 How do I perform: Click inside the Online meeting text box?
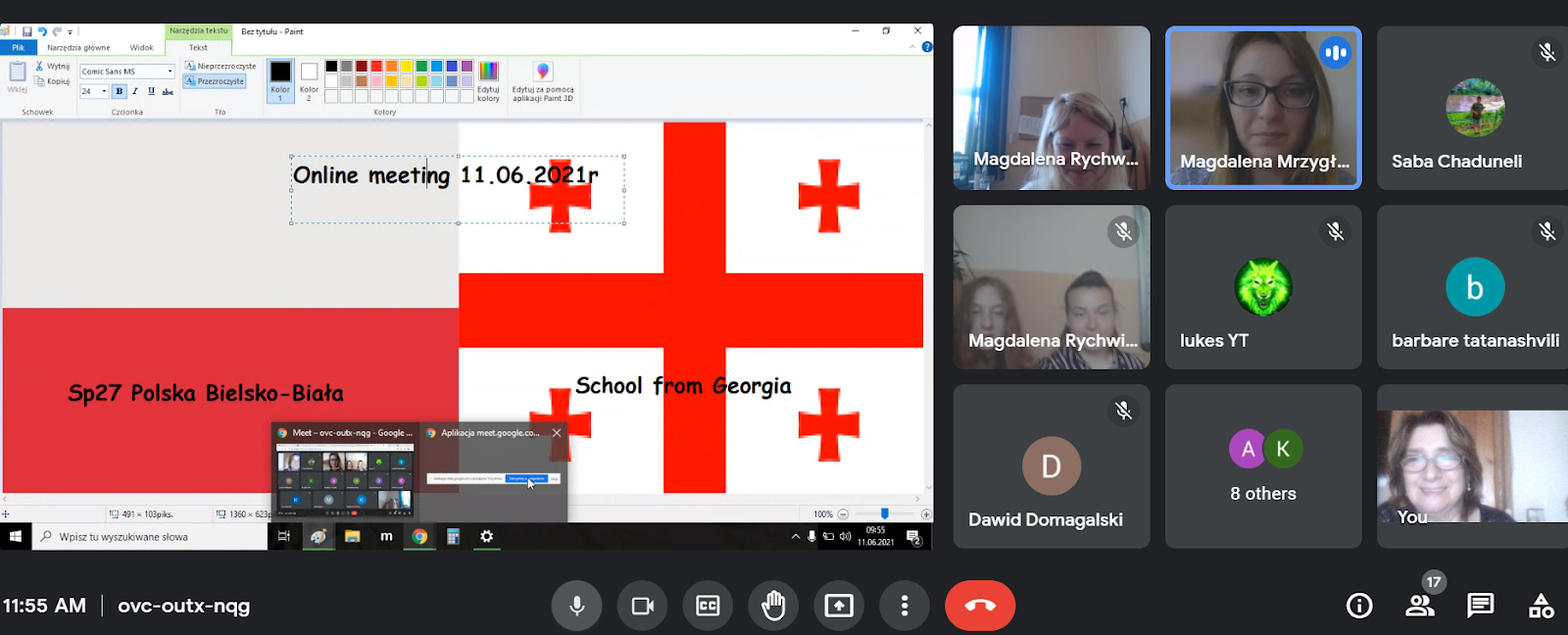click(x=458, y=190)
